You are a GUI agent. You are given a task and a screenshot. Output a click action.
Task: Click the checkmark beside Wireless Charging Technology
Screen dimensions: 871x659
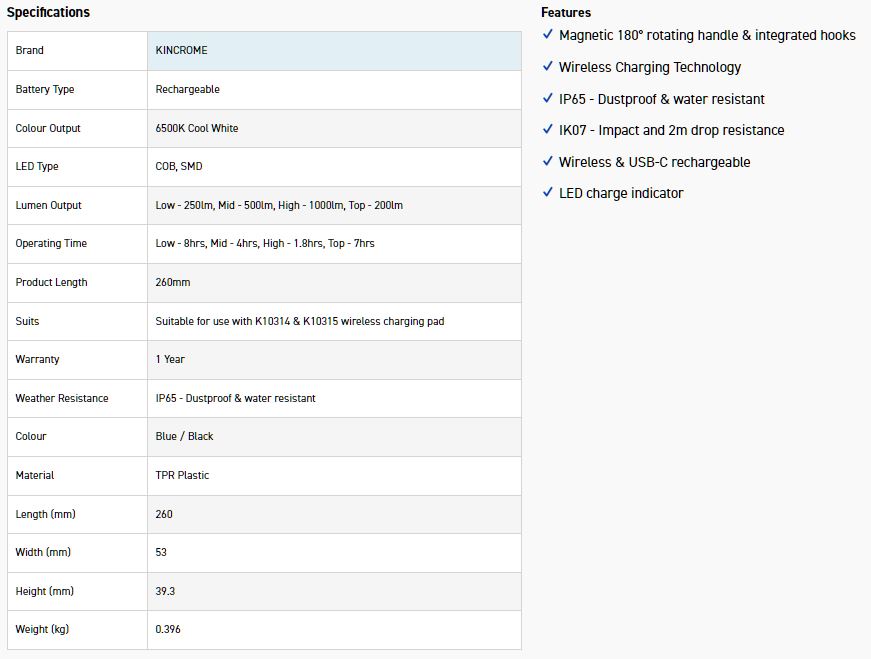[x=547, y=67]
